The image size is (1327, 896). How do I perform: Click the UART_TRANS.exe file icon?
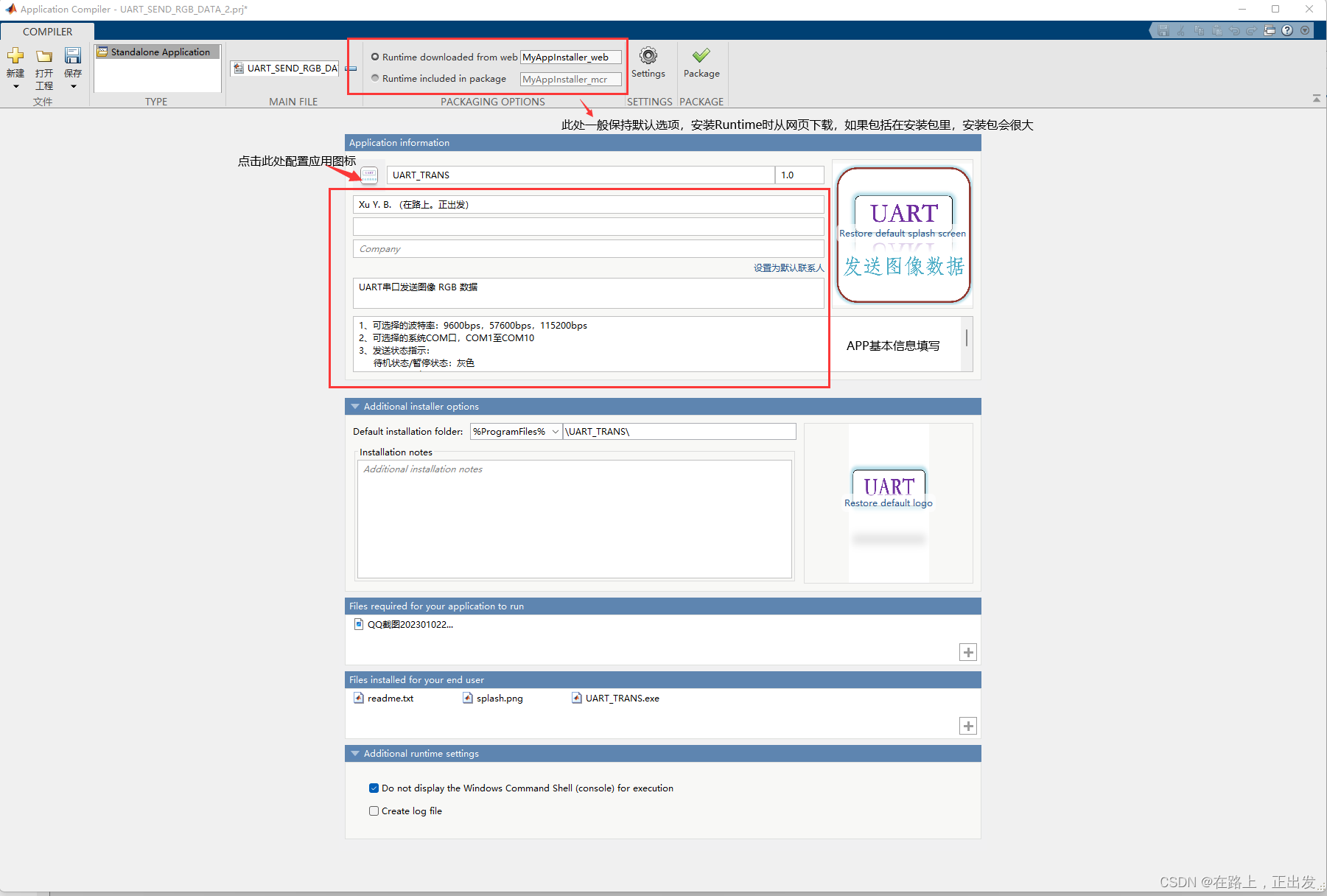[577, 699]
